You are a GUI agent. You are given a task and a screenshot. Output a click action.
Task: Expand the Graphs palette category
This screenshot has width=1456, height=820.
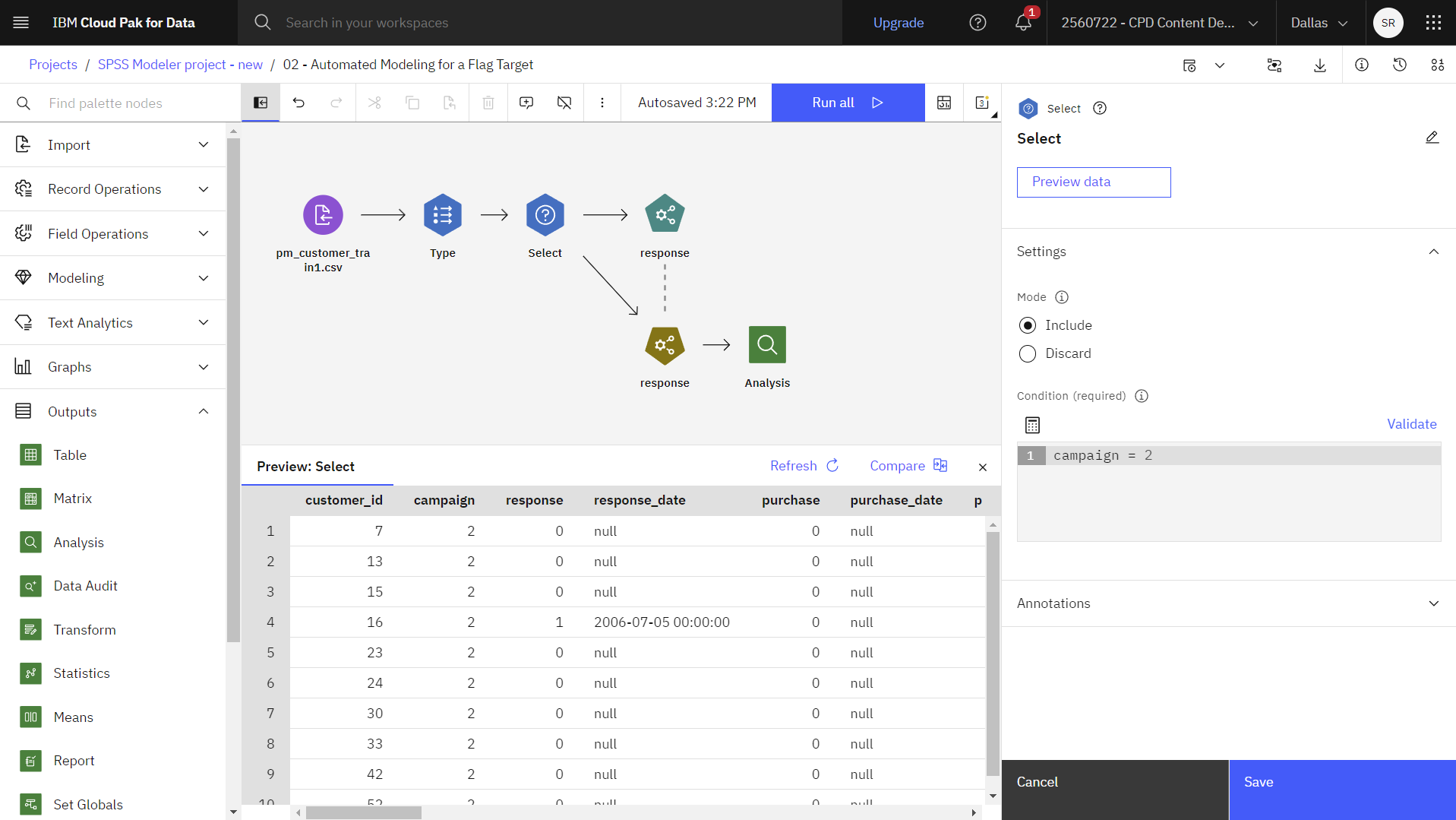(x=113, y=367)
